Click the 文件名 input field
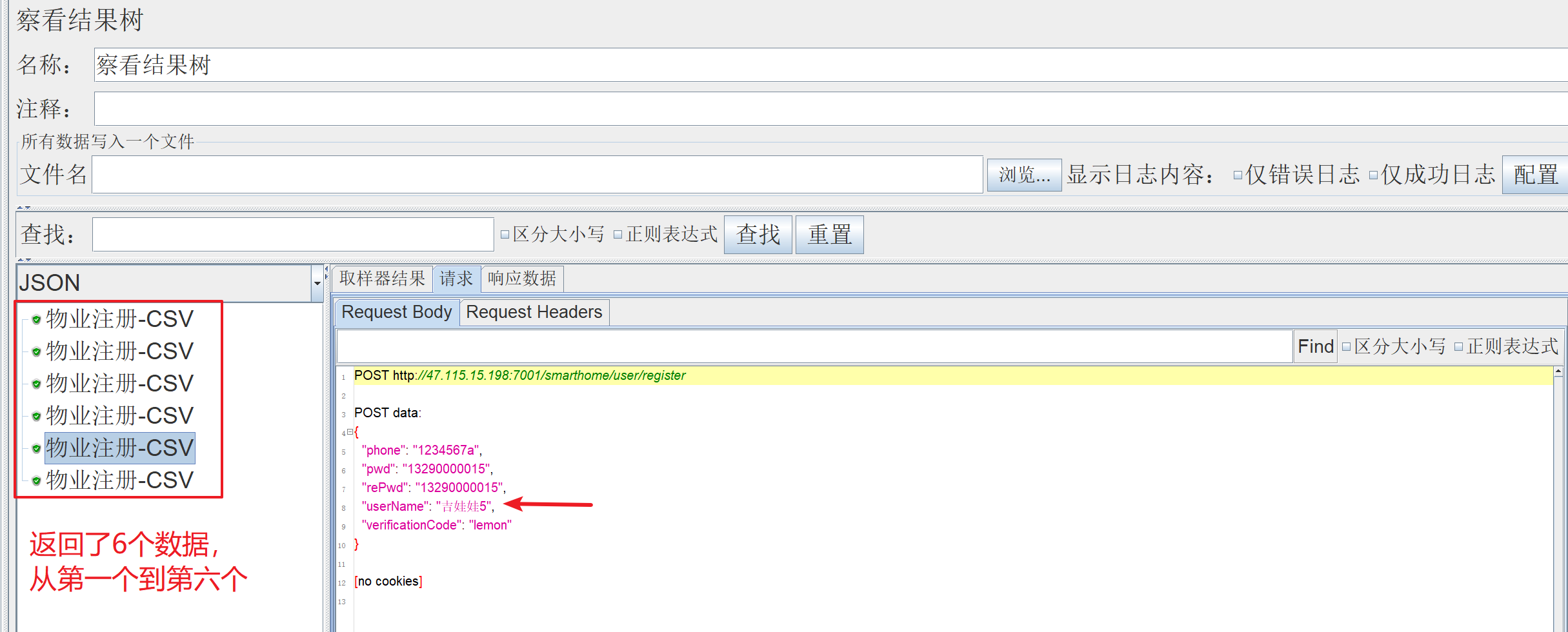The image size is (1568, 632). [x=538, y=174]
